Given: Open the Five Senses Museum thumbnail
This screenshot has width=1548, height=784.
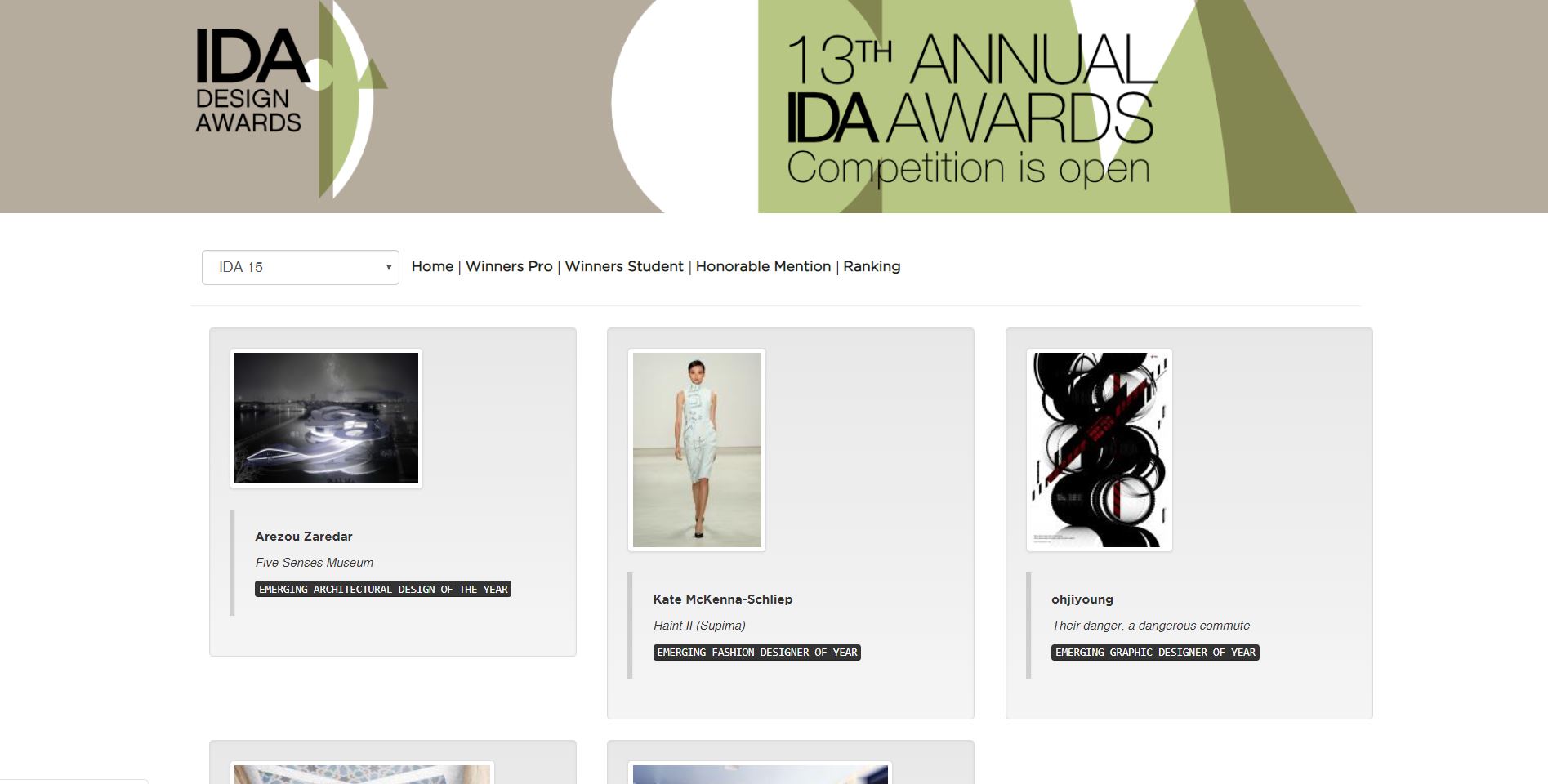Looking at the screenshot, I should [x=326, y=418].
